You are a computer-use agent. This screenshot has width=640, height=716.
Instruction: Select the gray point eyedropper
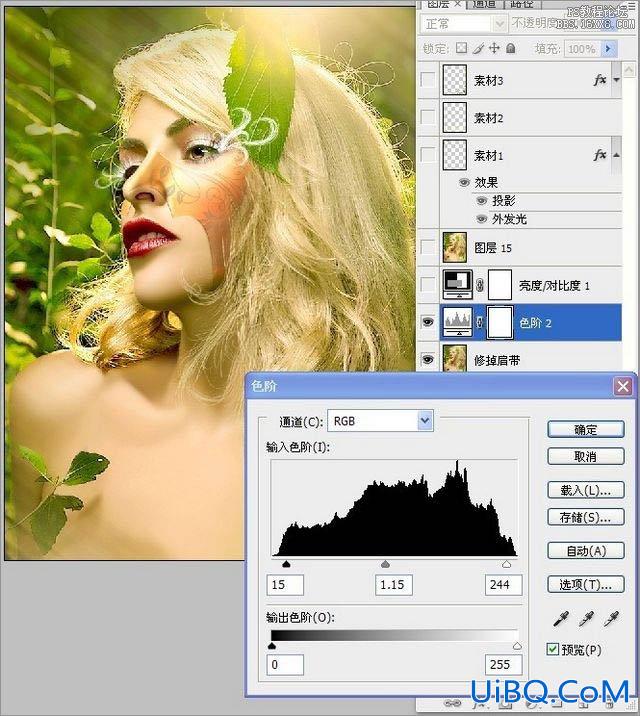586,618
